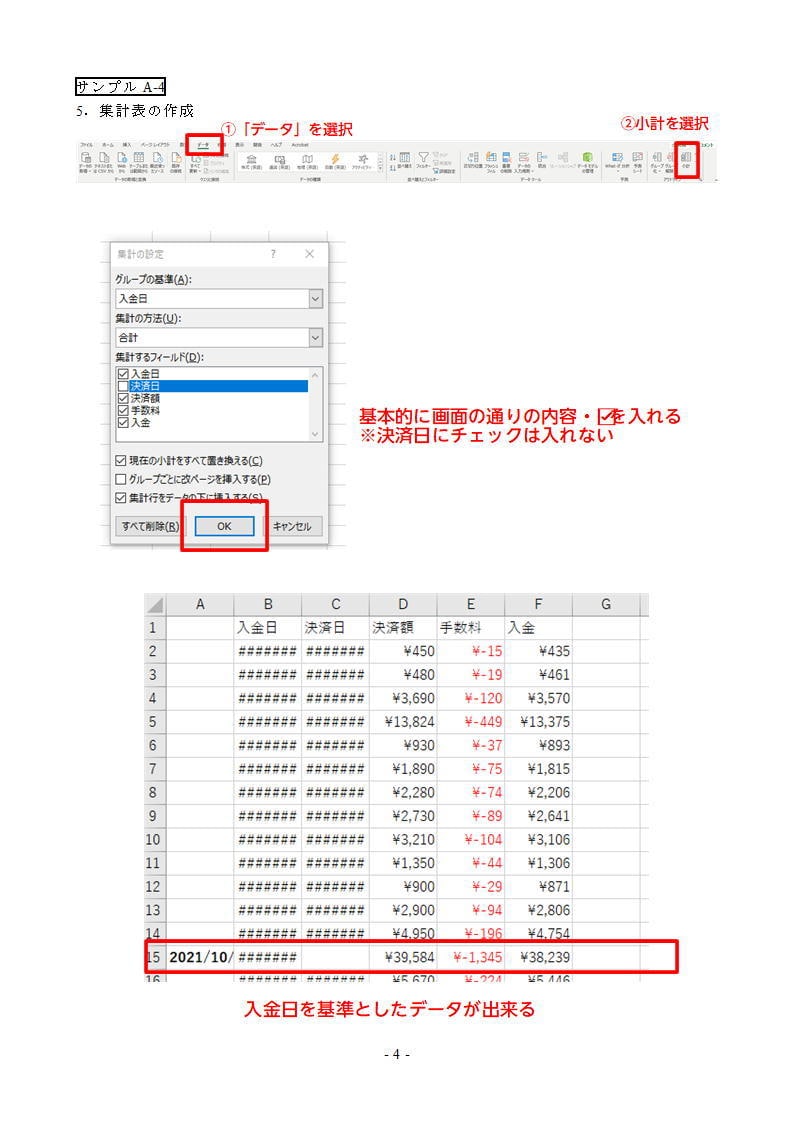Viewport: 794px width, 1123px height.
Task: Close the 集計の設定 dialog
Action: (x=309, y=254)
